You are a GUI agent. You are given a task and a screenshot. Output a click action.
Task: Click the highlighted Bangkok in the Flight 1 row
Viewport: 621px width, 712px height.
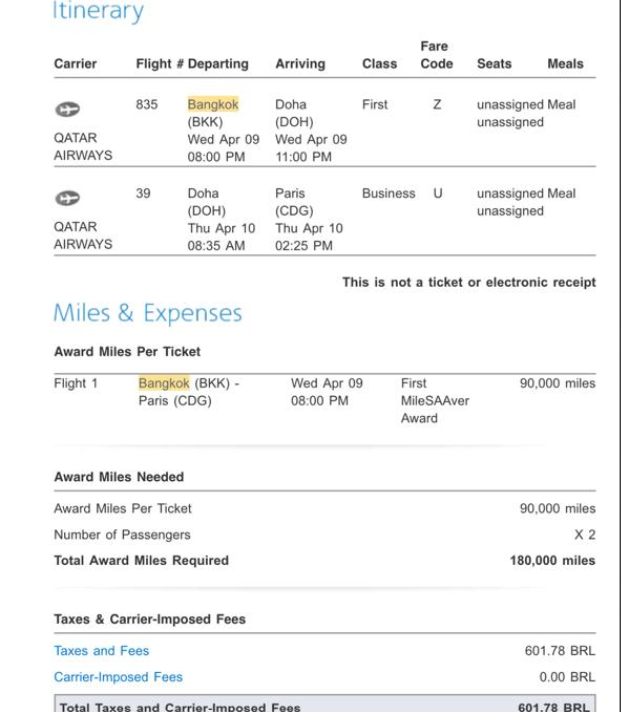pos(164,383)
